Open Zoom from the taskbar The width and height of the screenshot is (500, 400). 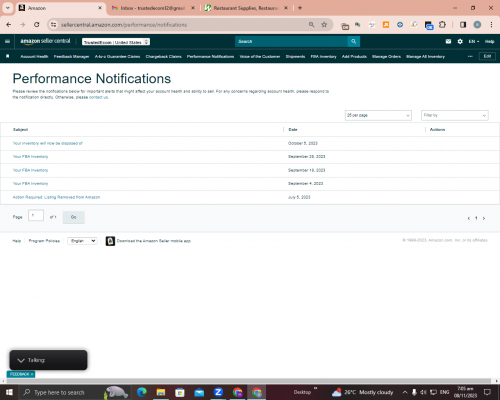click(x=218, y=392)
